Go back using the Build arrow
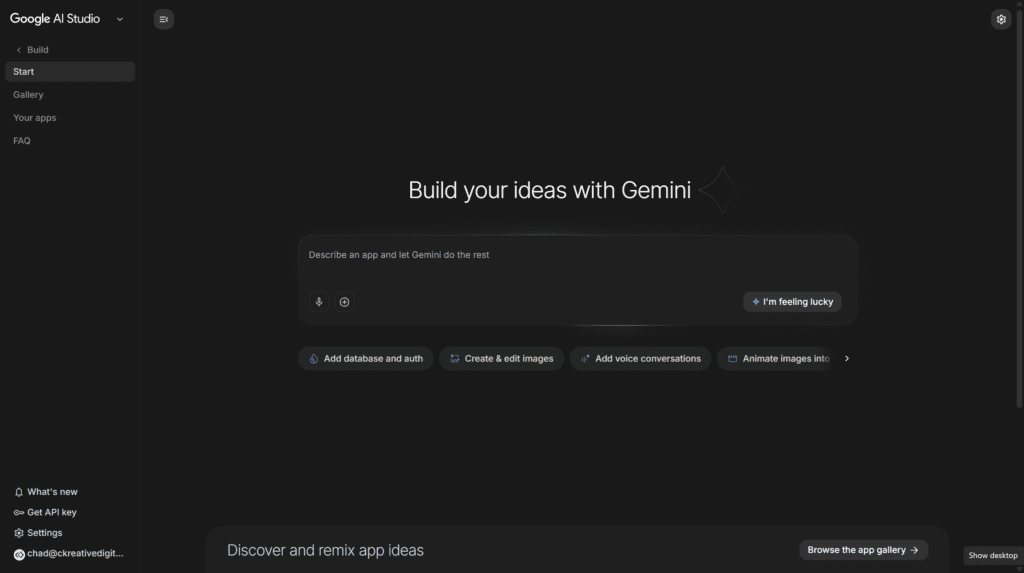Viewport: 1024px width, 573px height. [x=19, y=50]
